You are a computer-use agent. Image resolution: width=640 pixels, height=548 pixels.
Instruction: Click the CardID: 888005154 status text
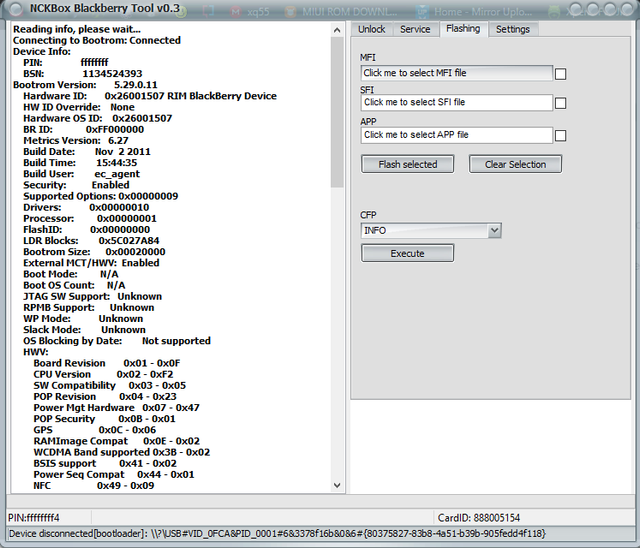coord(479,518)
